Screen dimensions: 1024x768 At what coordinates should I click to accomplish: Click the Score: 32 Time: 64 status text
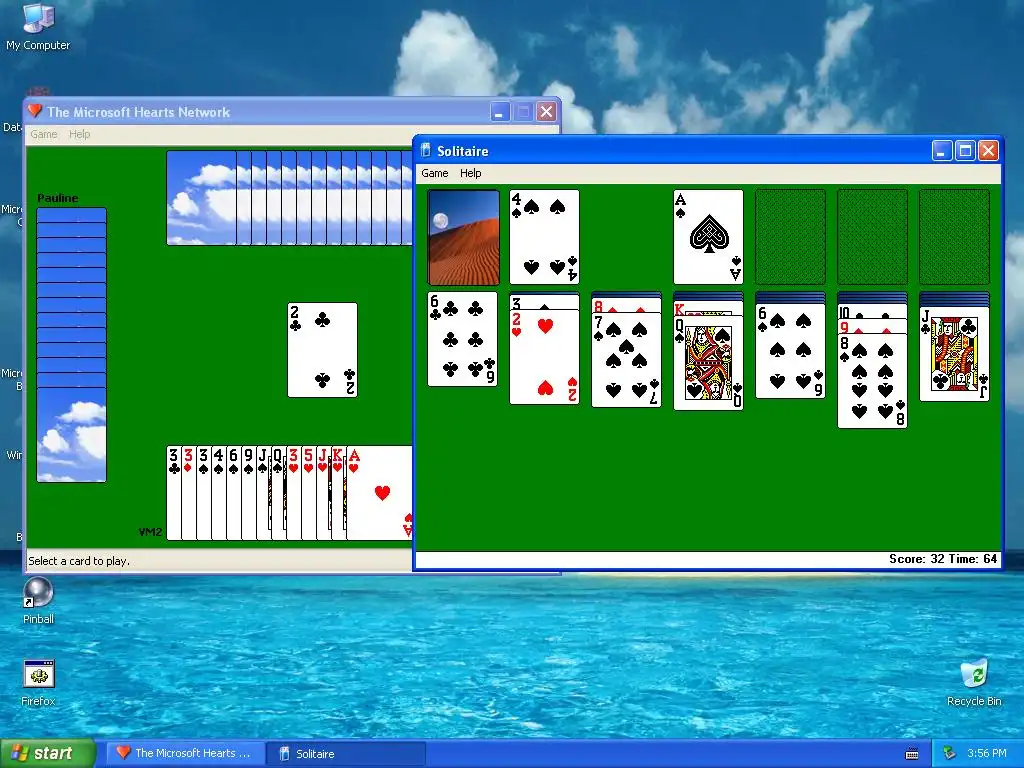coord(943,559)
